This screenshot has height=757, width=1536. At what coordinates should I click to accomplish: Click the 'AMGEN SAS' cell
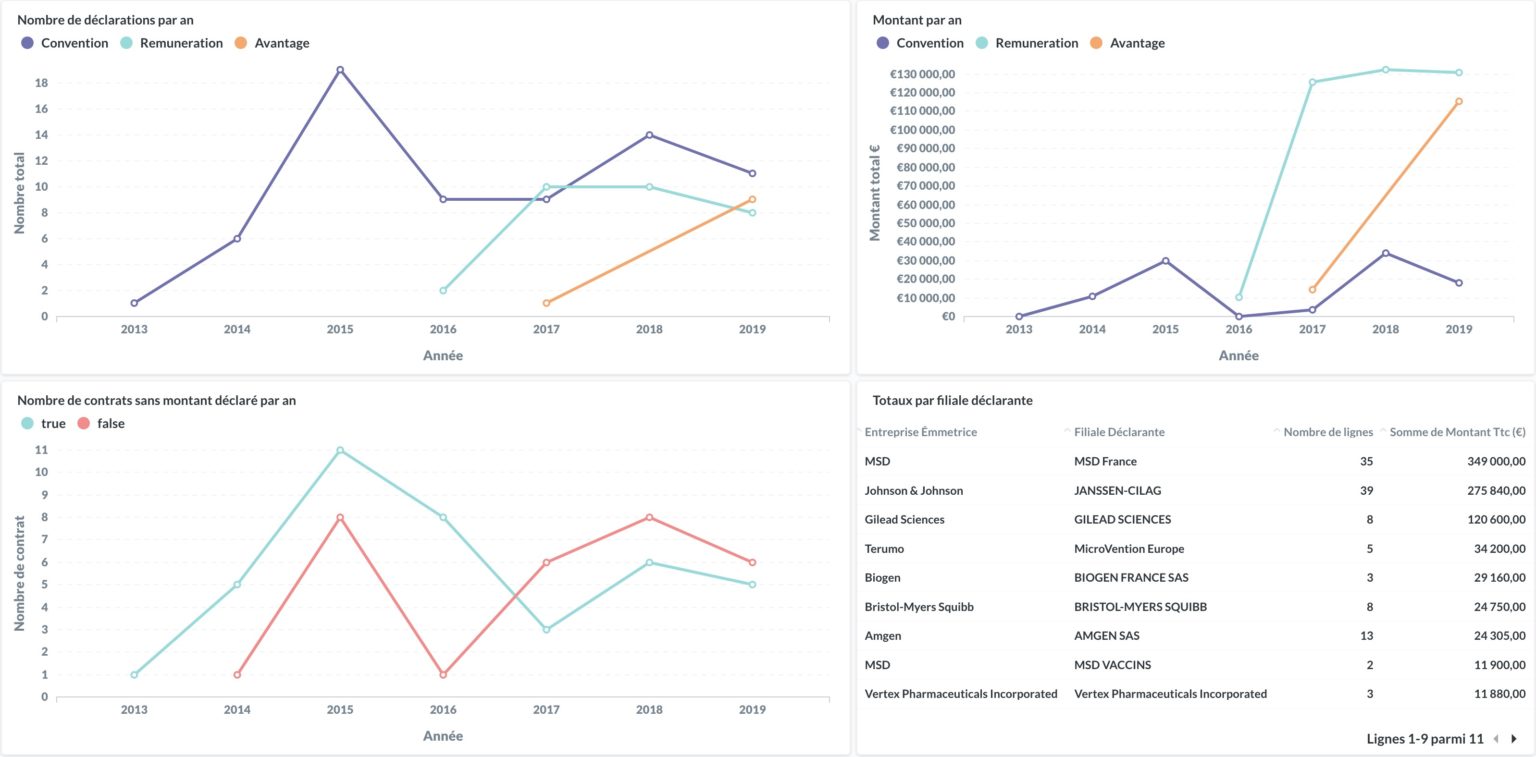tap(1106, 635)
